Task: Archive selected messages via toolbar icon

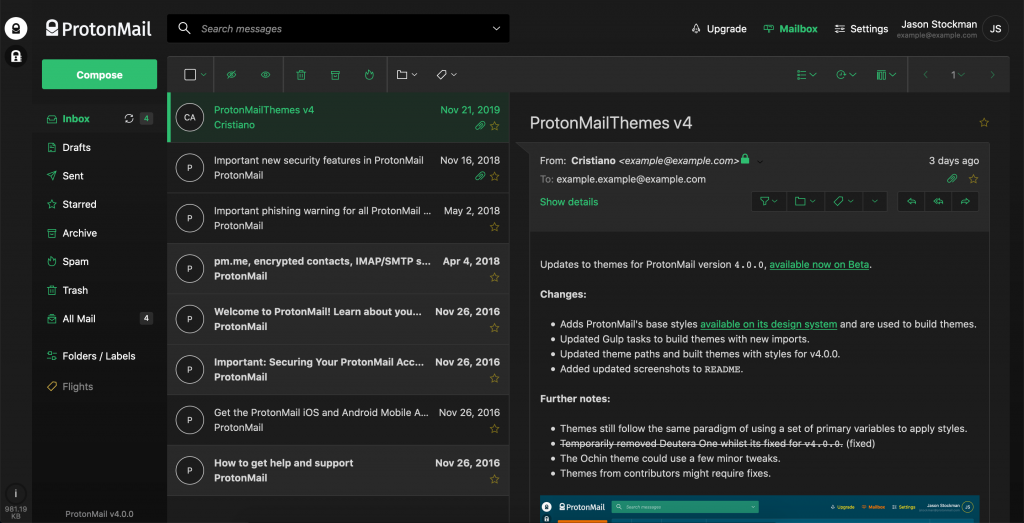Action: 335,75
